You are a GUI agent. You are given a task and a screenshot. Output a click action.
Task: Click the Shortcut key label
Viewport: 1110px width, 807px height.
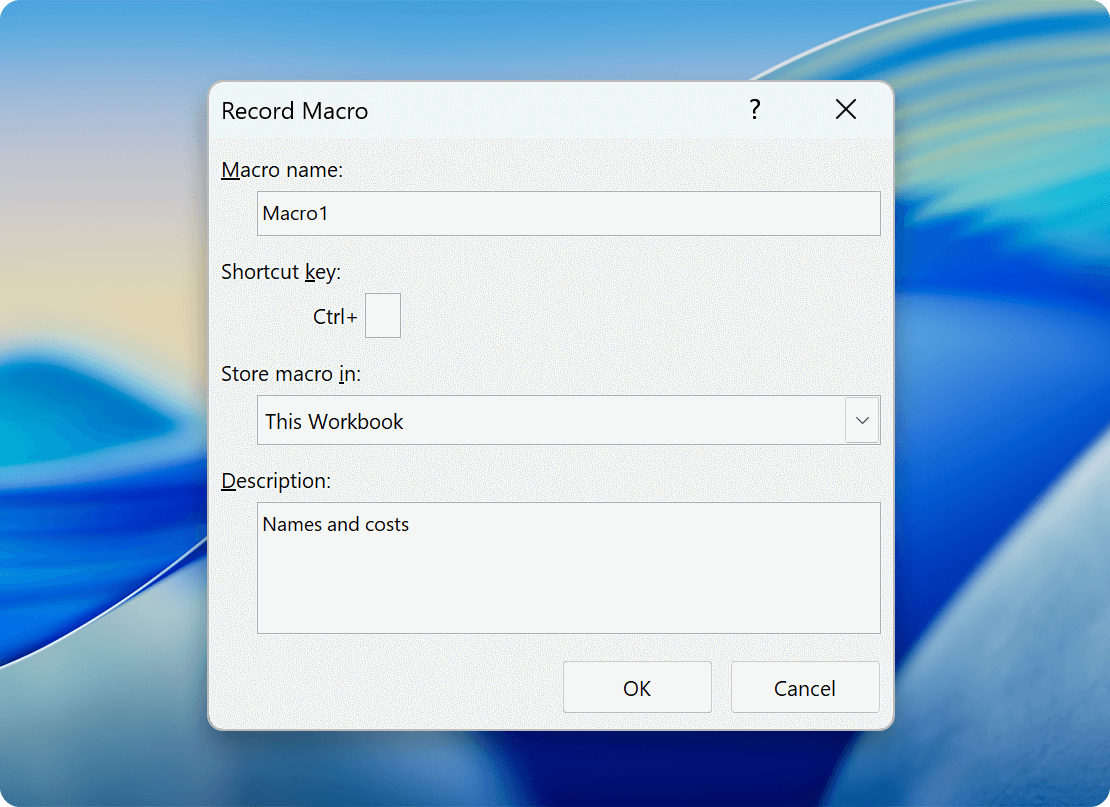(283, 271)
